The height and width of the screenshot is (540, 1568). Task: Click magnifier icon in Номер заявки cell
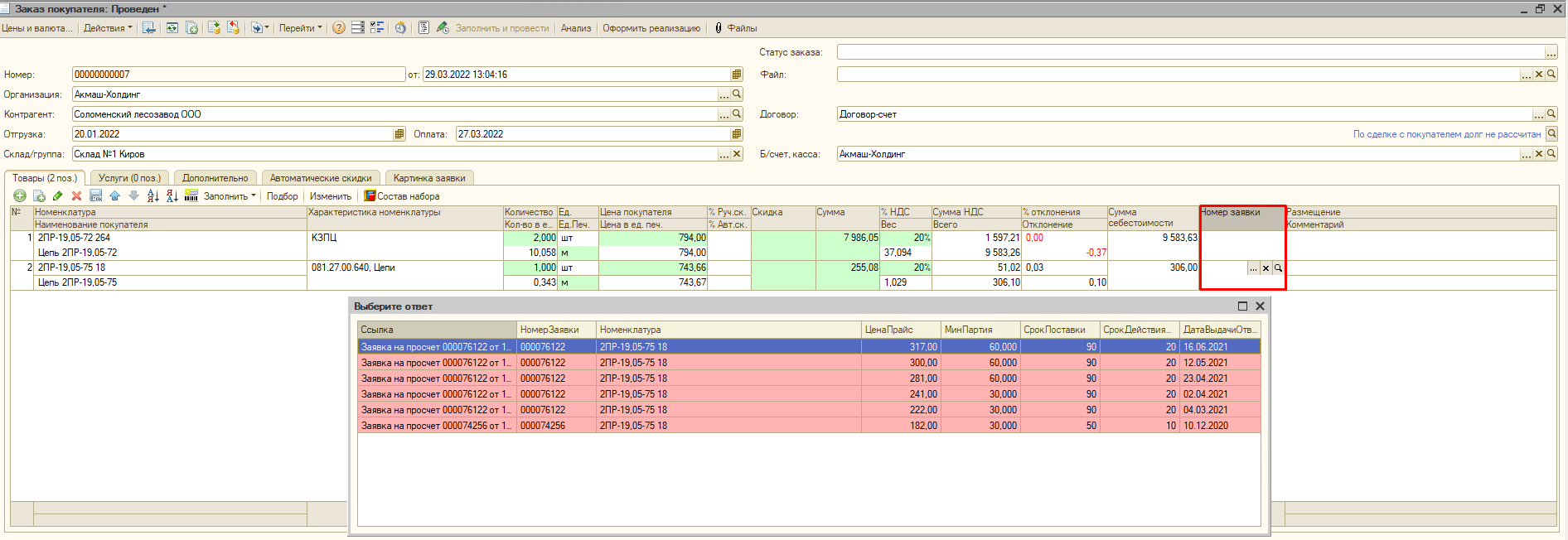click(x=1278, y=268)
